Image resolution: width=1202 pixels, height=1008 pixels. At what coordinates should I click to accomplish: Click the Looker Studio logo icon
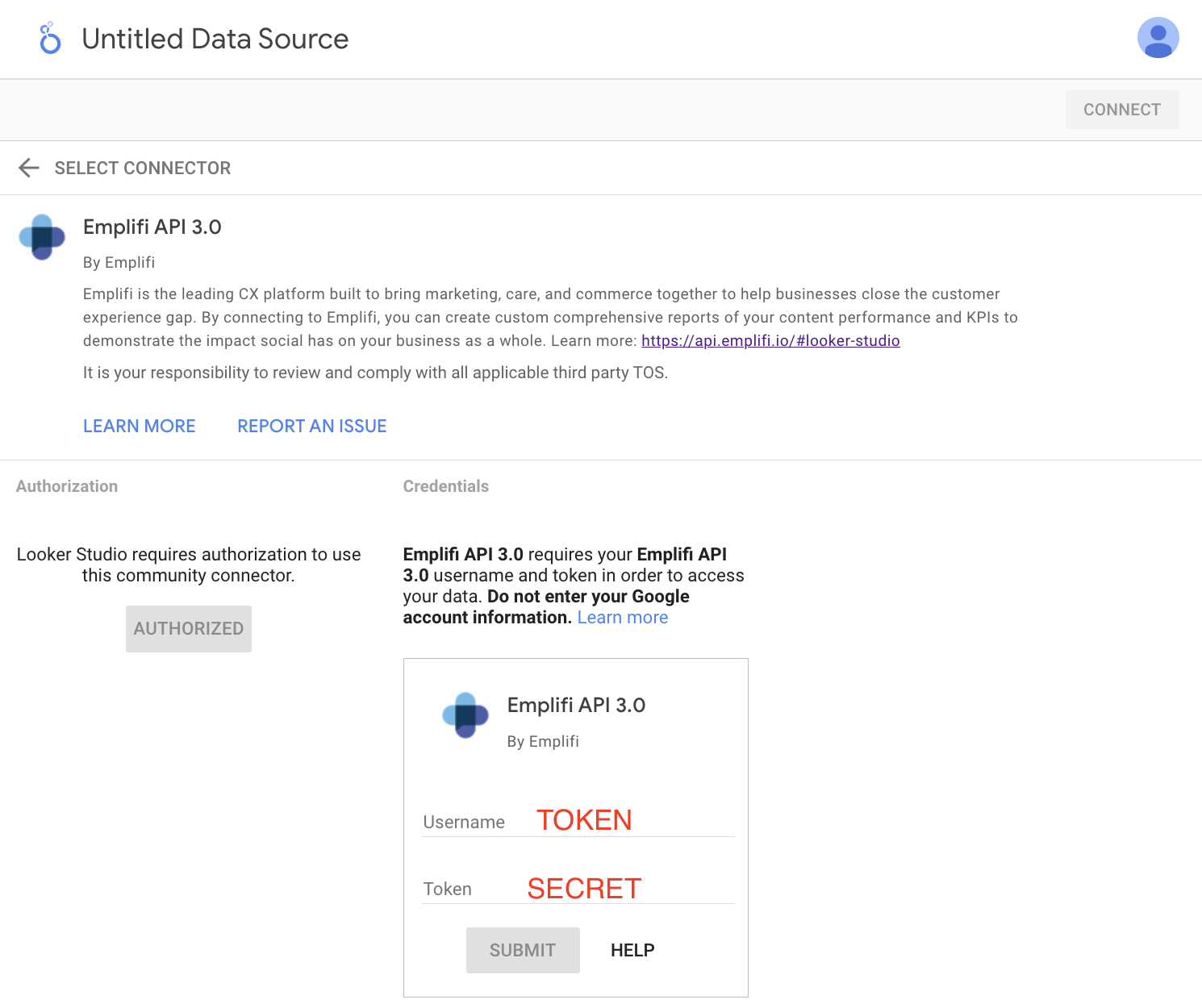[x=50, y=39]
